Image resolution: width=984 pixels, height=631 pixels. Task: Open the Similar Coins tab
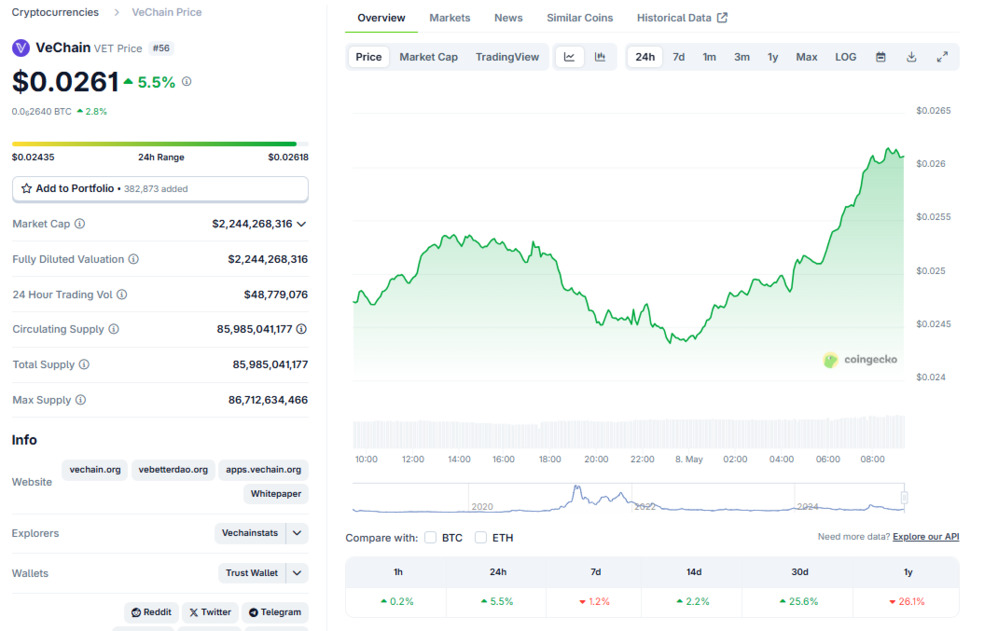579,18
